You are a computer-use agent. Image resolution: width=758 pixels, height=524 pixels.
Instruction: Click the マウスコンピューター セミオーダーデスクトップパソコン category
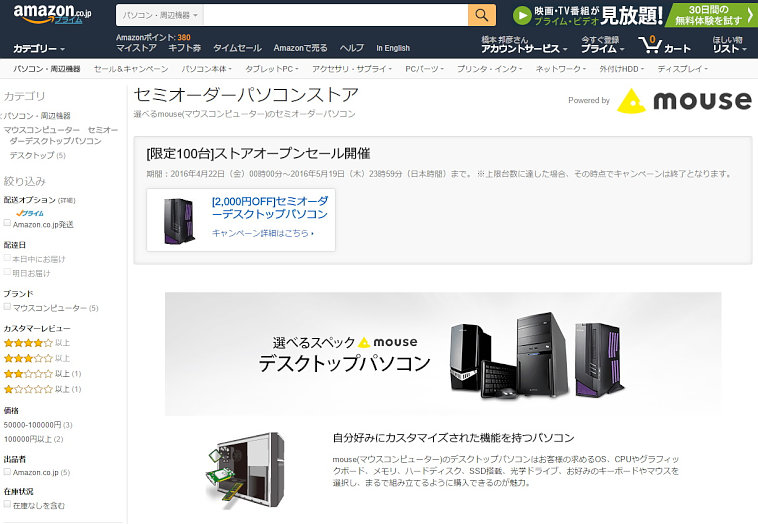coord(60,135)
